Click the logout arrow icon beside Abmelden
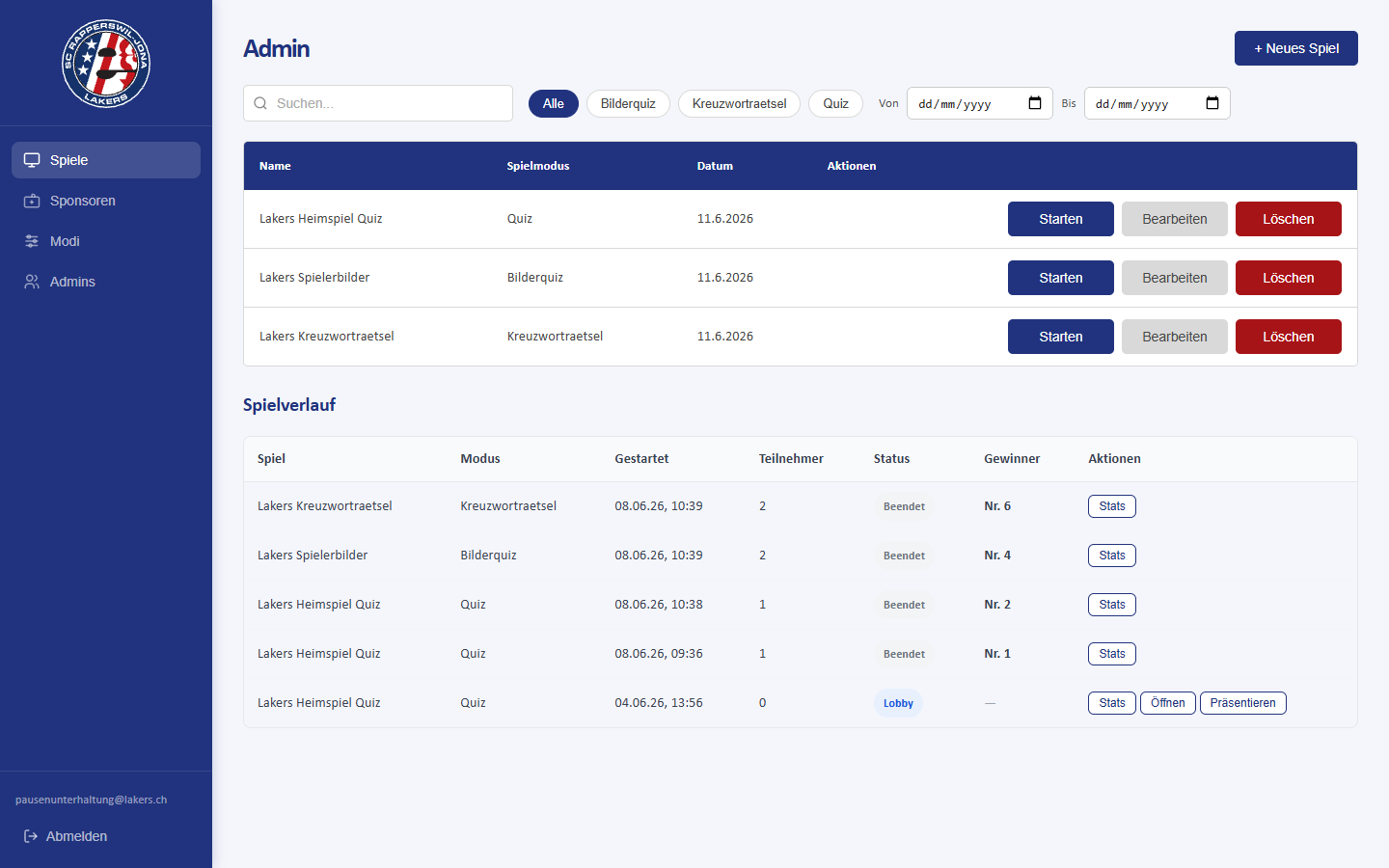1389x868 pixels. [31, 836]
